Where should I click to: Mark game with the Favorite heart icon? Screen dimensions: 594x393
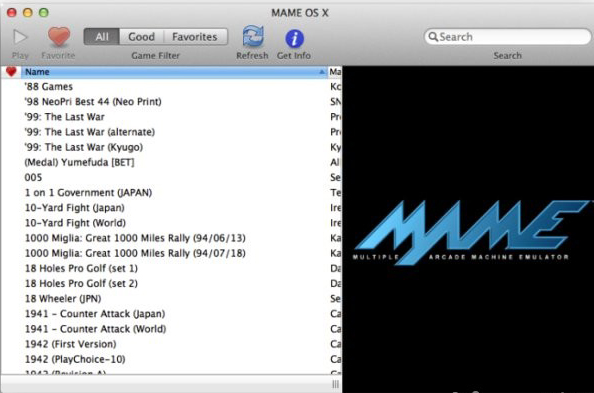(59, 37)
